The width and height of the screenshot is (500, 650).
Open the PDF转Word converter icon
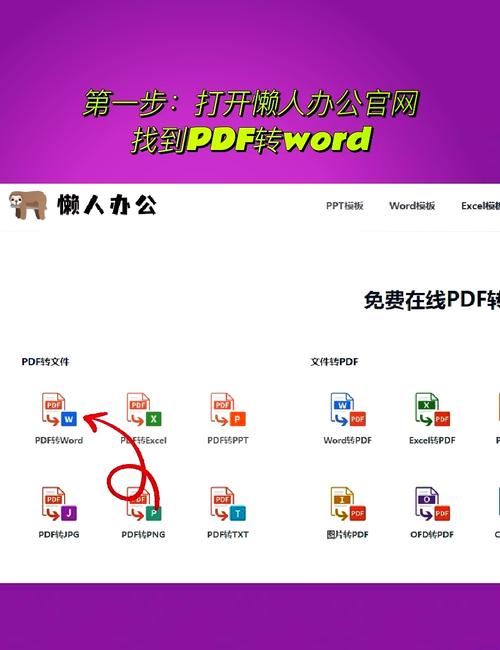(59, 410)
